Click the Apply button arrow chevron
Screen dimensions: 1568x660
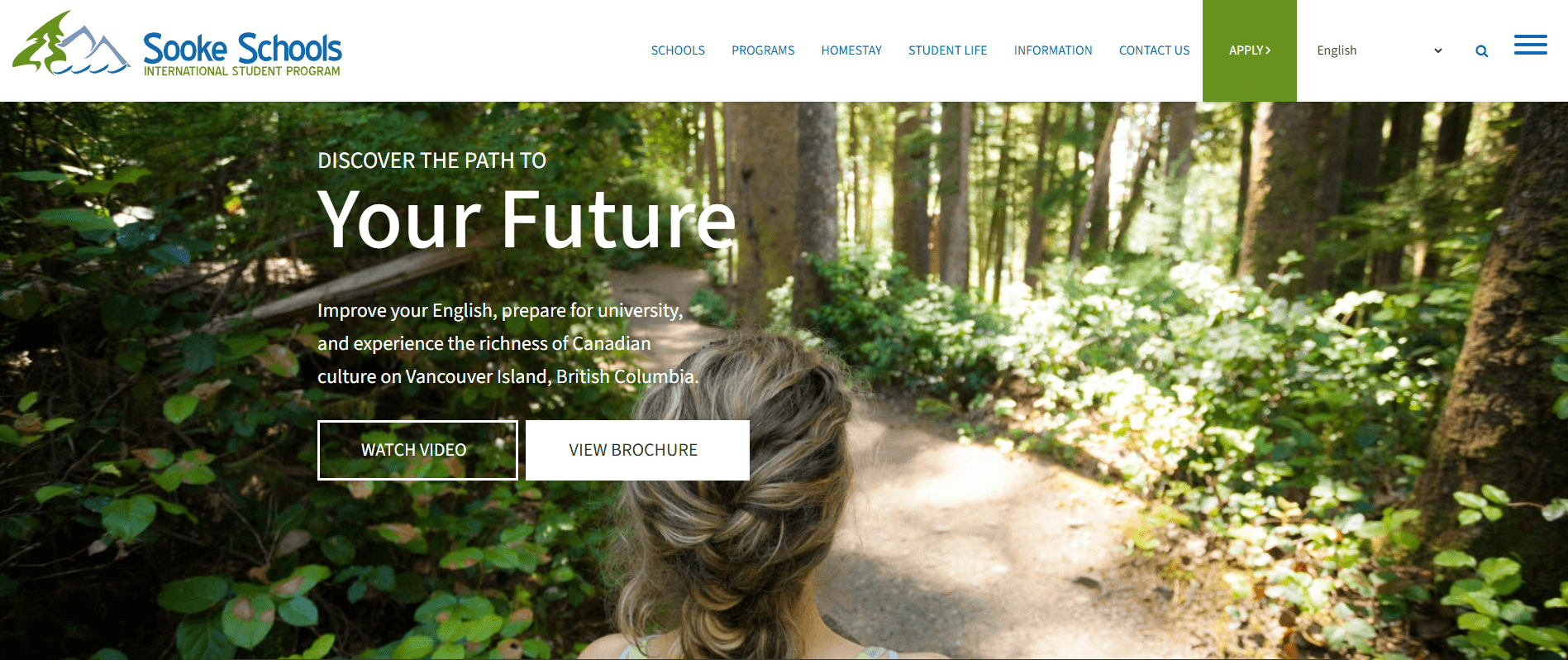[x=1268, y=50]
